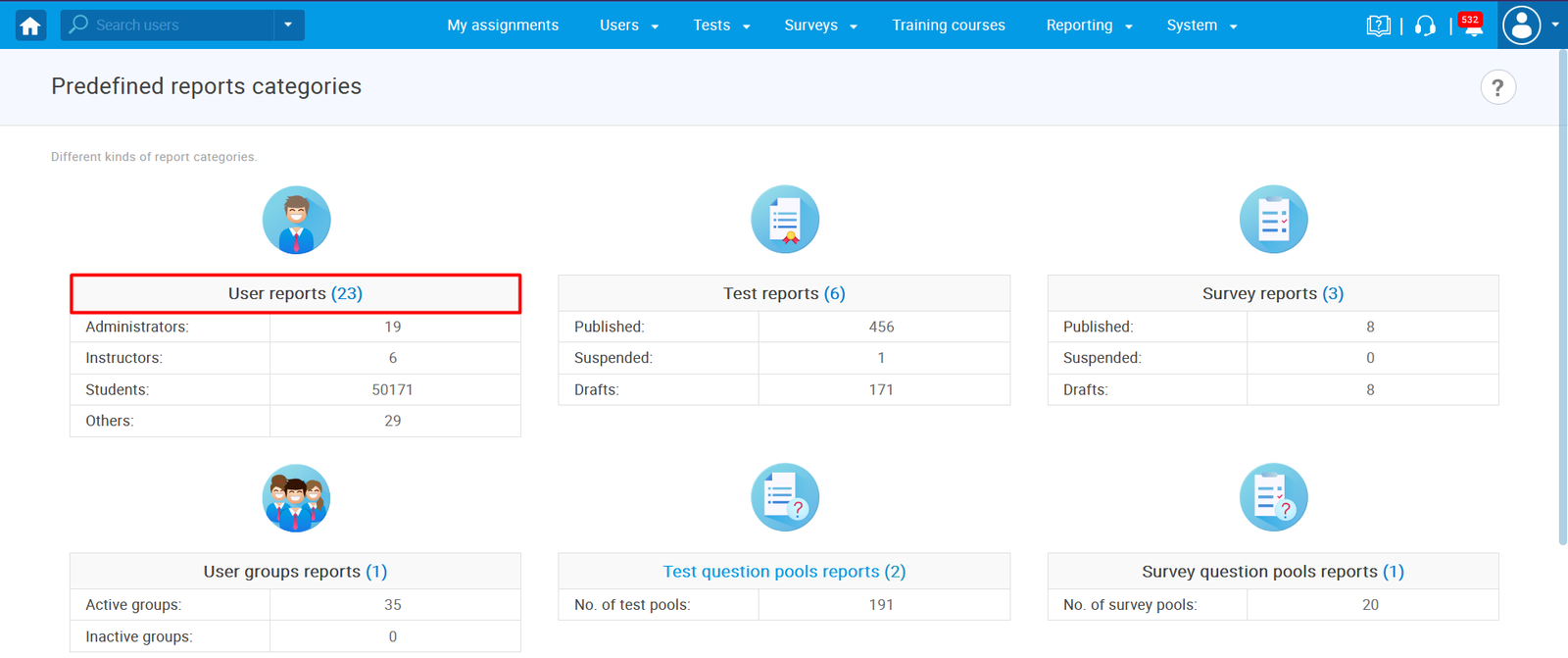Expand the search users dropdown arrow
Viewport: 1568px width, 658px height.
[x=288, y=25]
